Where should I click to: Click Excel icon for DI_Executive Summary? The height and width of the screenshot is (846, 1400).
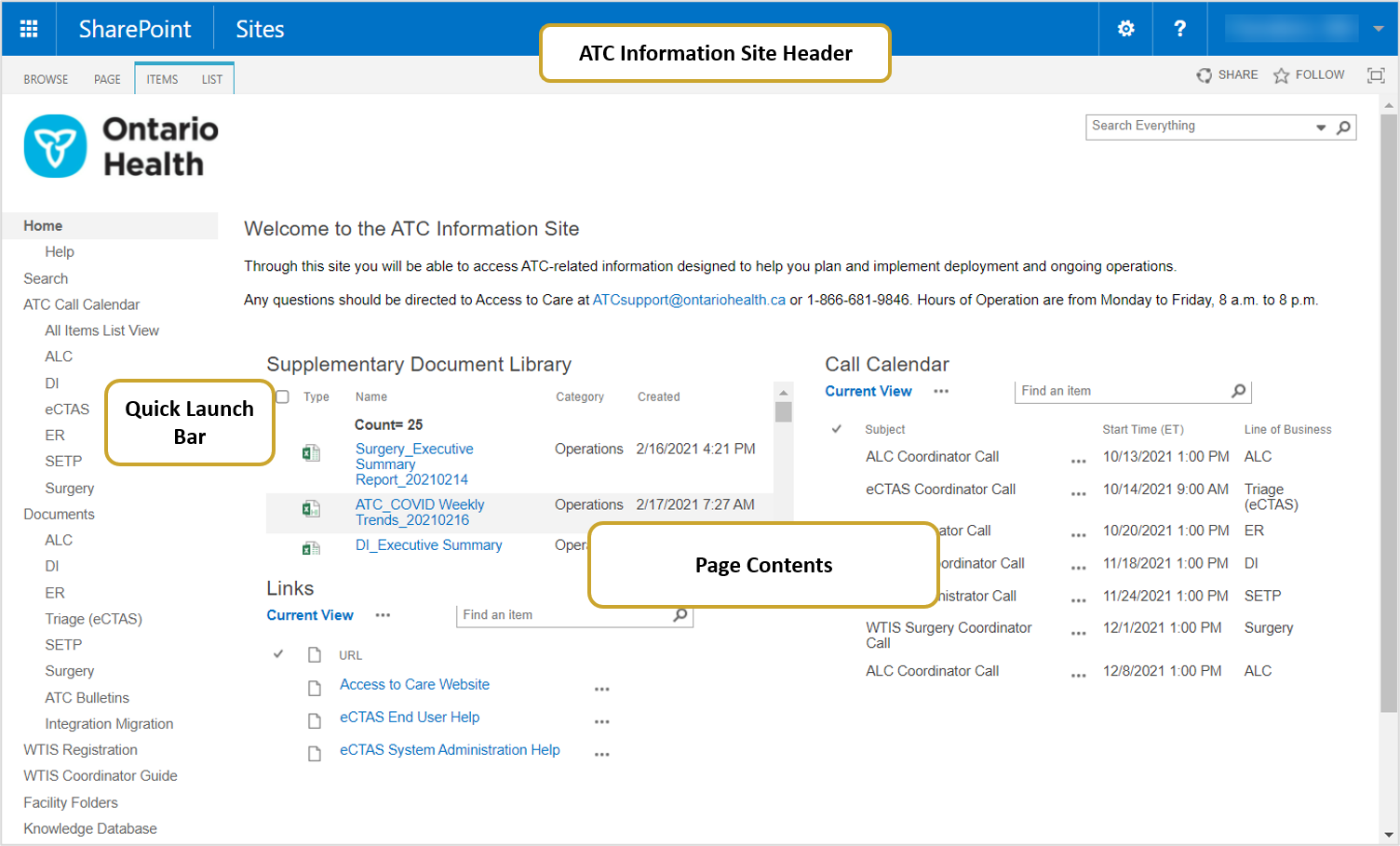[311, 548]
